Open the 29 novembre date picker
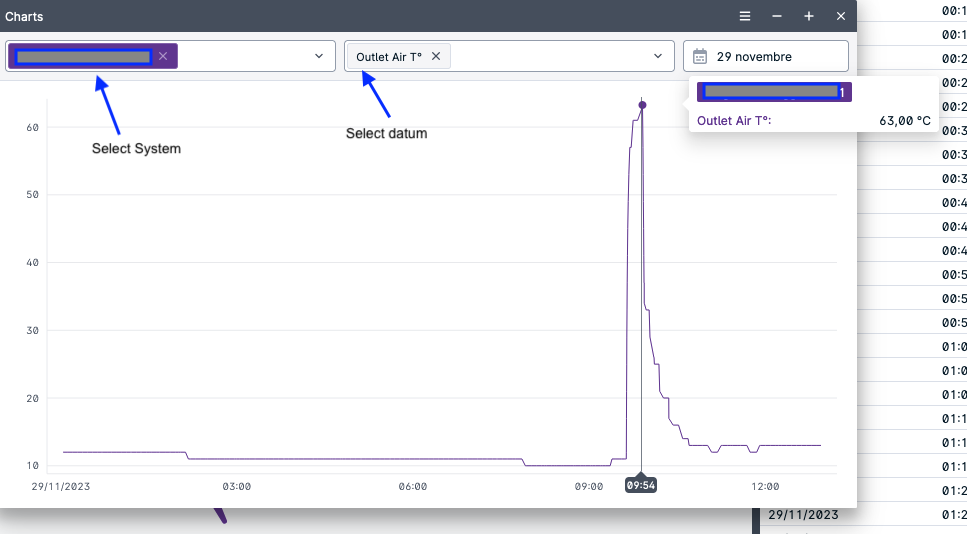 click(765, 57)
